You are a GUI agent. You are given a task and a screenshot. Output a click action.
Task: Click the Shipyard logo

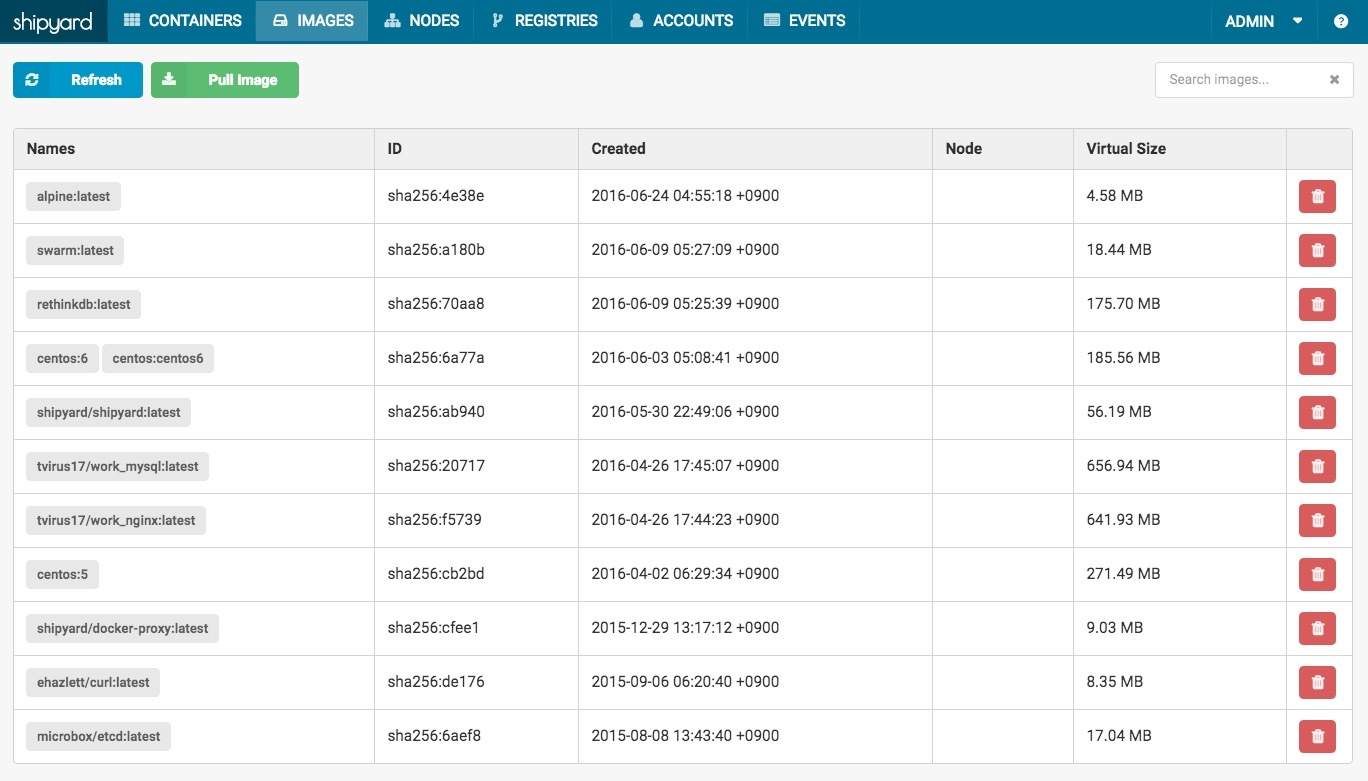pos(53,21)
